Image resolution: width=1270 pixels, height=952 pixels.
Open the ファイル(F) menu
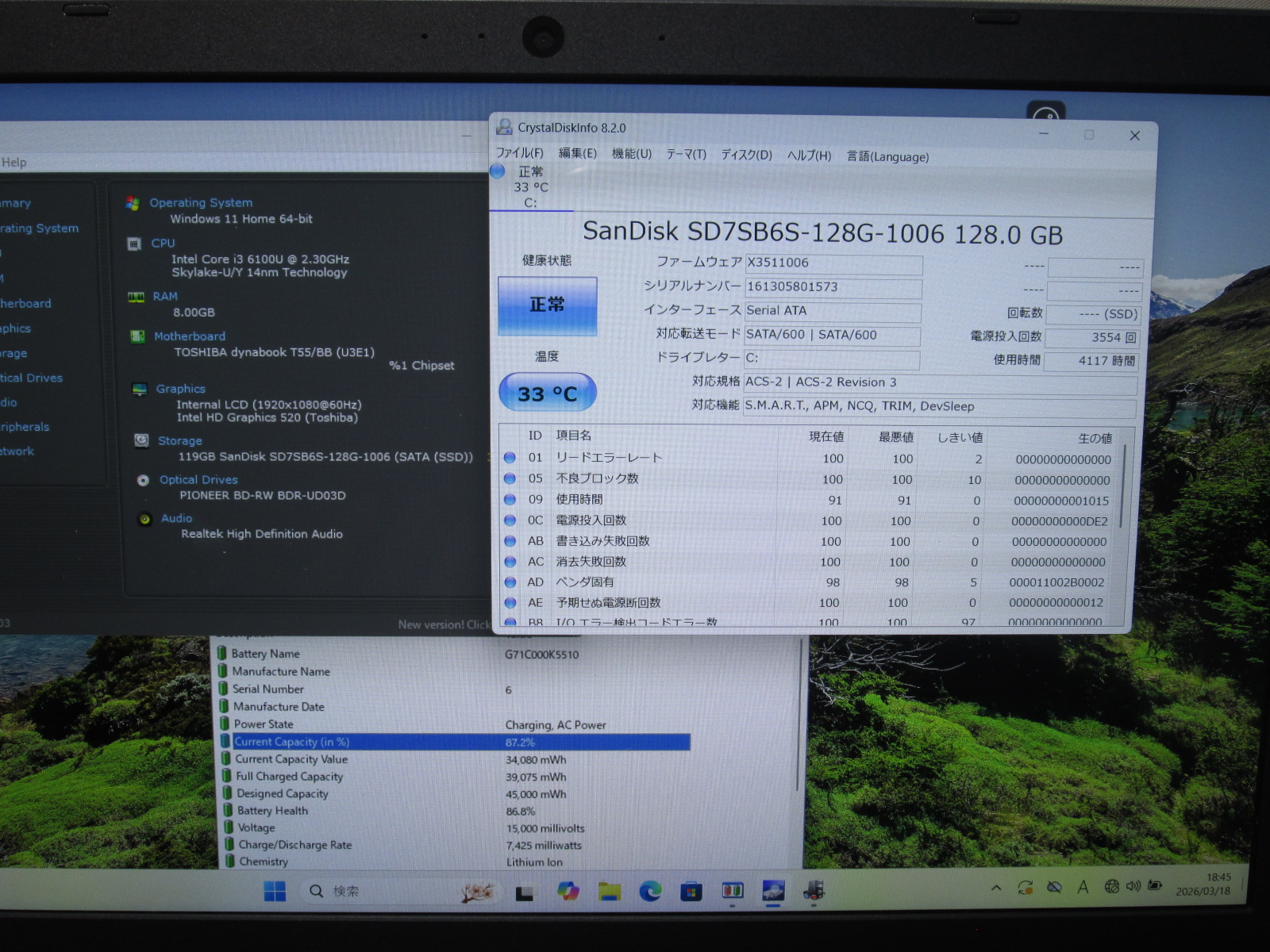pos(519,153)
